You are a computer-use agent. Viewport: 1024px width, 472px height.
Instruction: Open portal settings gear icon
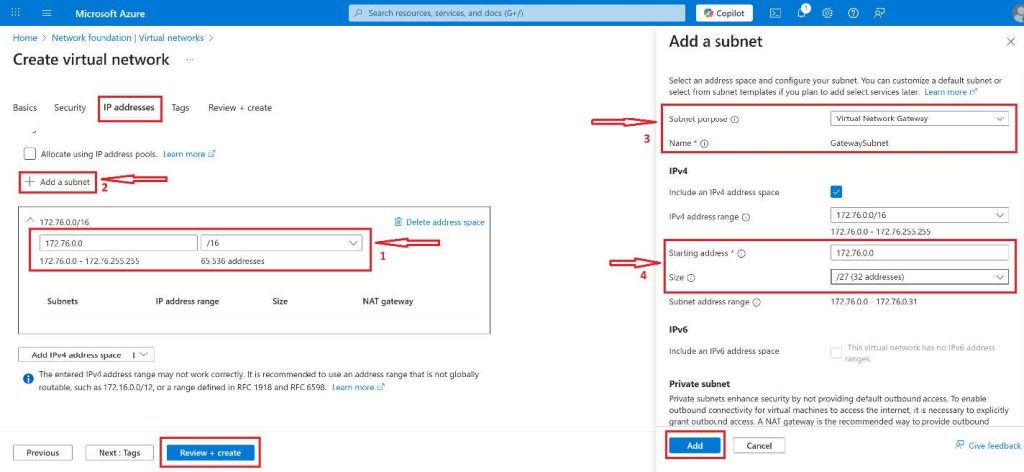[x=827, y=13]
